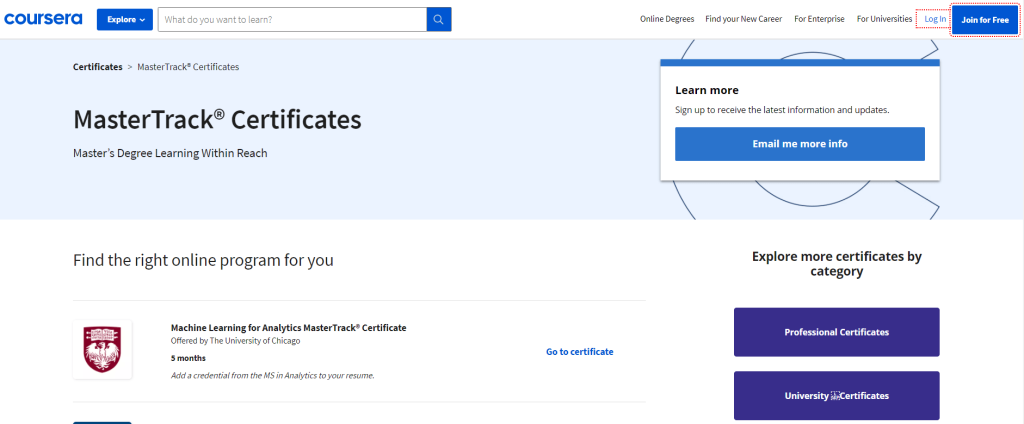This screenshot has width=1024, height=424.
Task: Click the Join for Free button
Action: coord(985,20)
